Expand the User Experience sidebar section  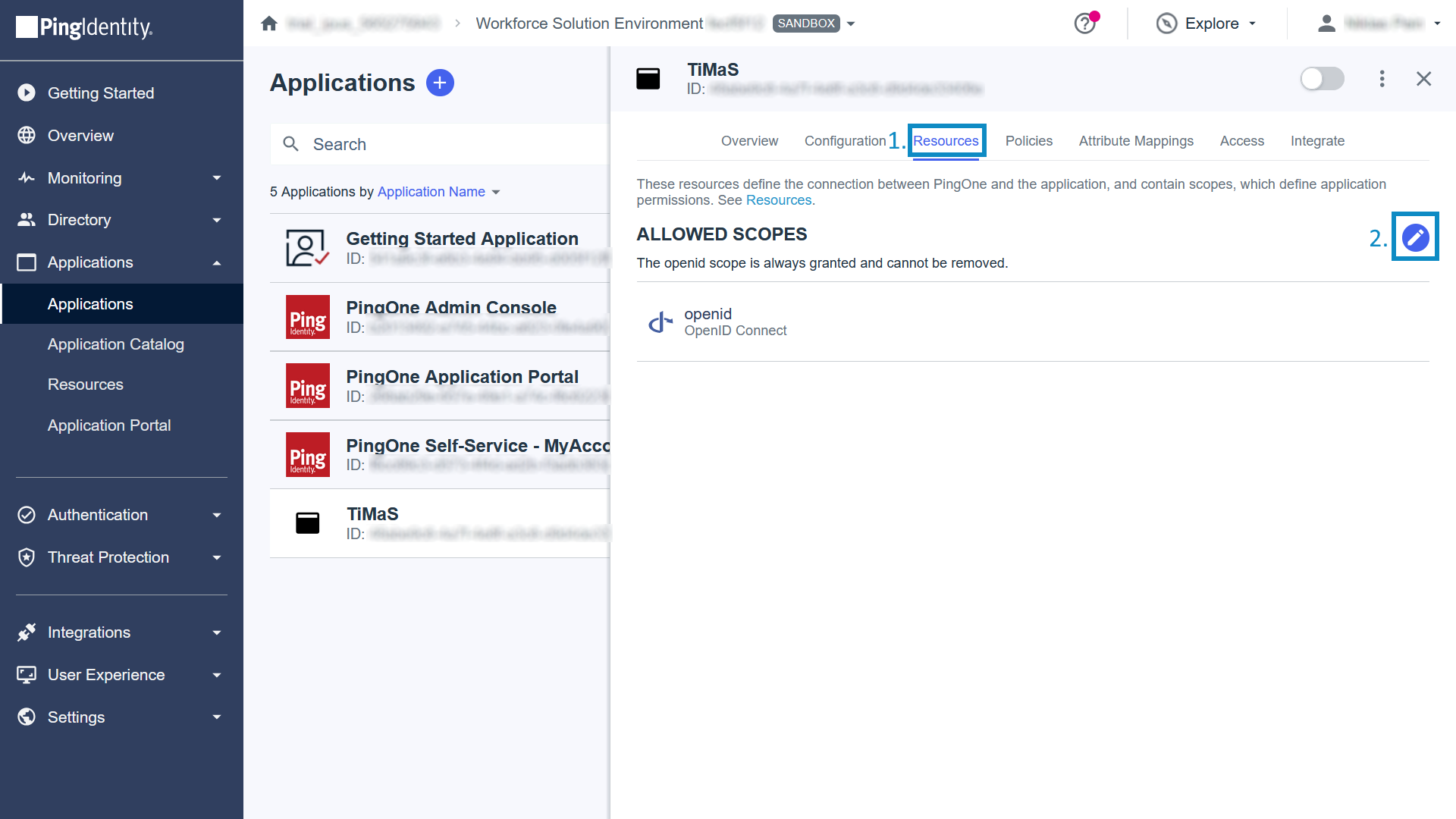[x=217, y=676]
